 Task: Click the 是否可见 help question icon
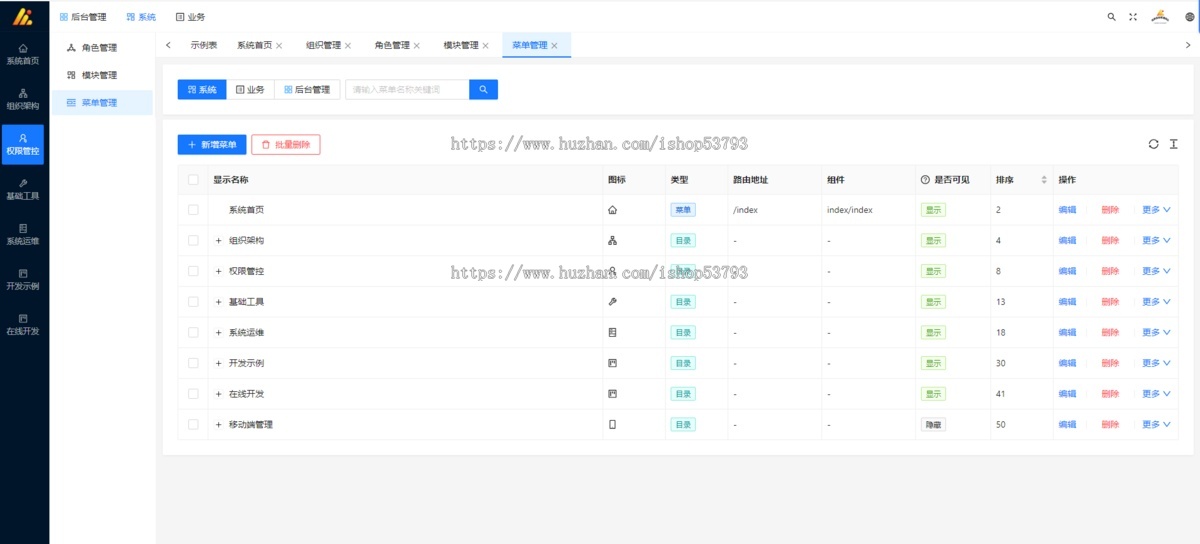point(925,180)
